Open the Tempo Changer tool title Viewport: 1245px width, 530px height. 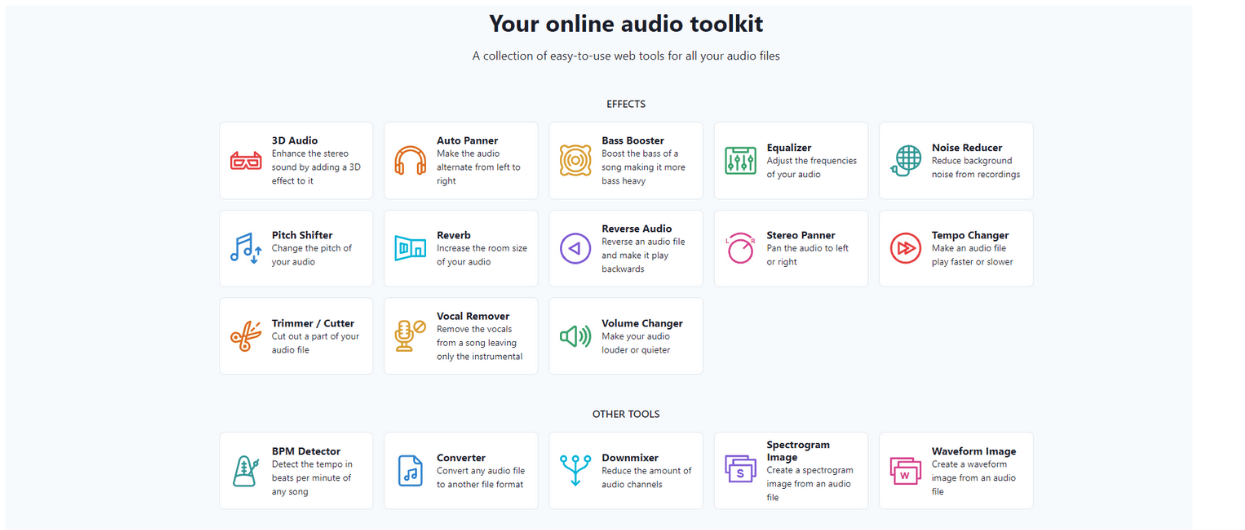coord(970,235)
